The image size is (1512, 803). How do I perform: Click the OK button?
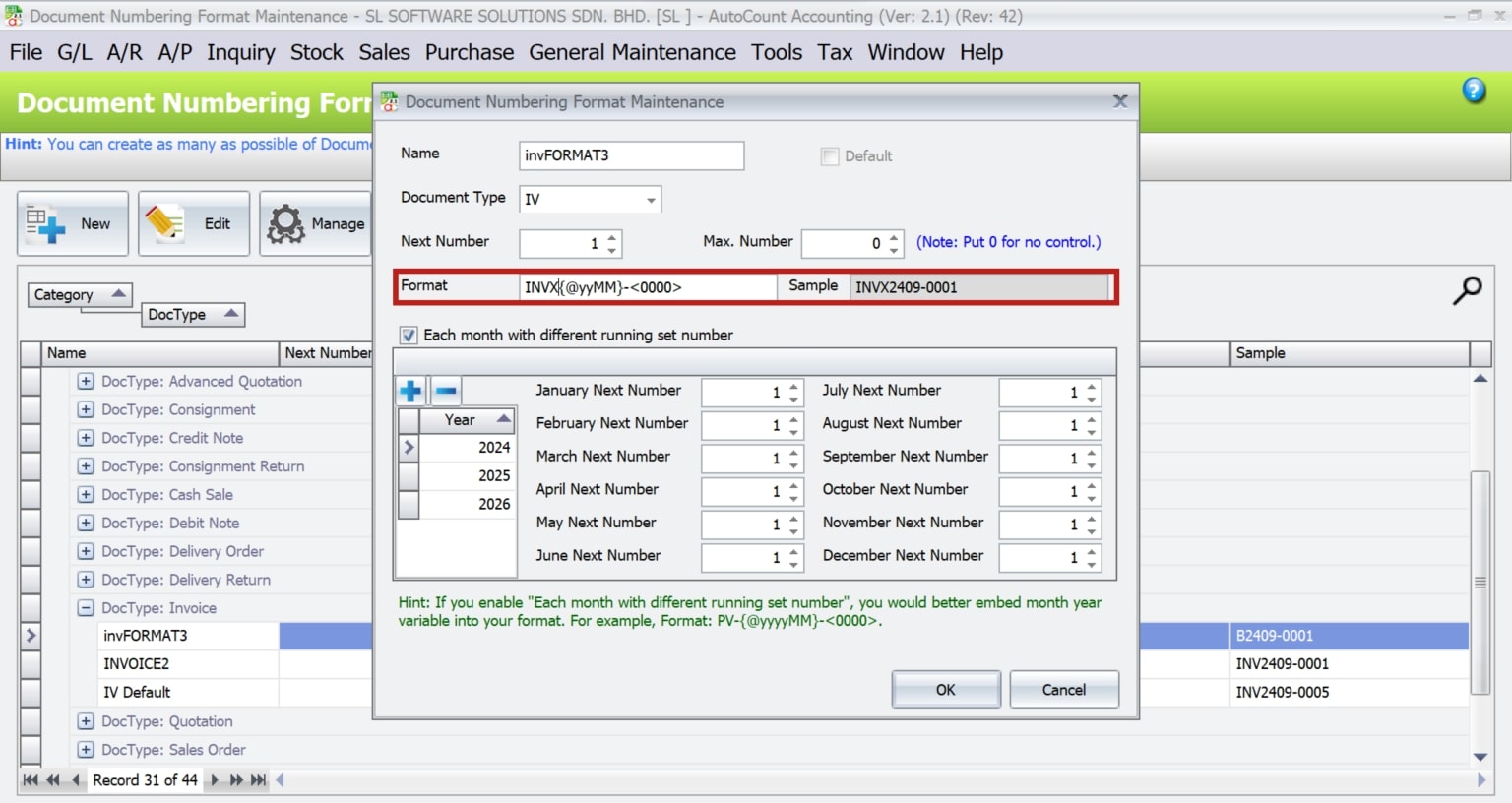tap(945, 689)
